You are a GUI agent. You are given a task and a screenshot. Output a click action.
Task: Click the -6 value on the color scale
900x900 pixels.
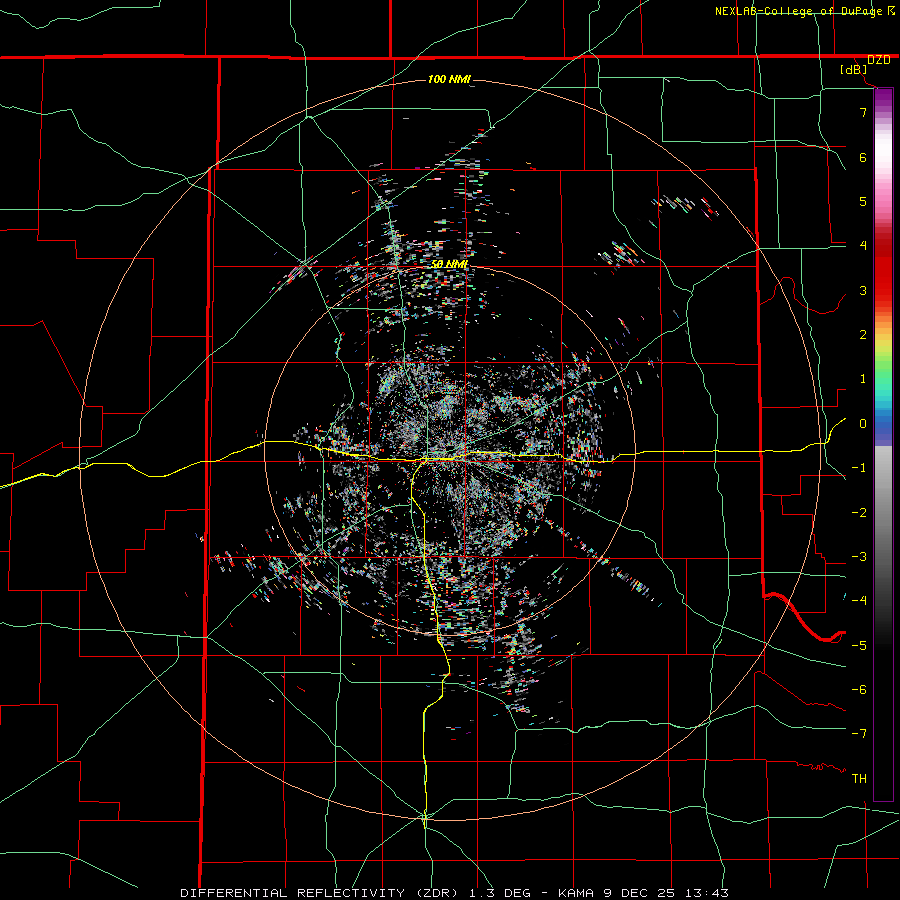click(859, 690)
